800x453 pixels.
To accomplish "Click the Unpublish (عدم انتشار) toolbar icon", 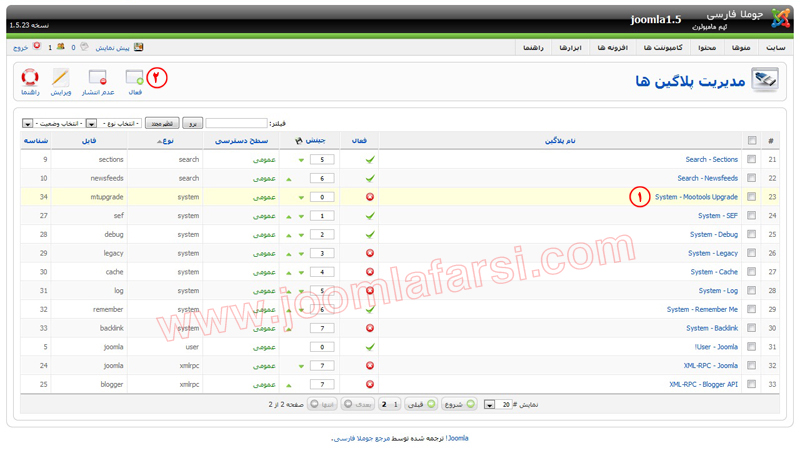I will 97,78.
